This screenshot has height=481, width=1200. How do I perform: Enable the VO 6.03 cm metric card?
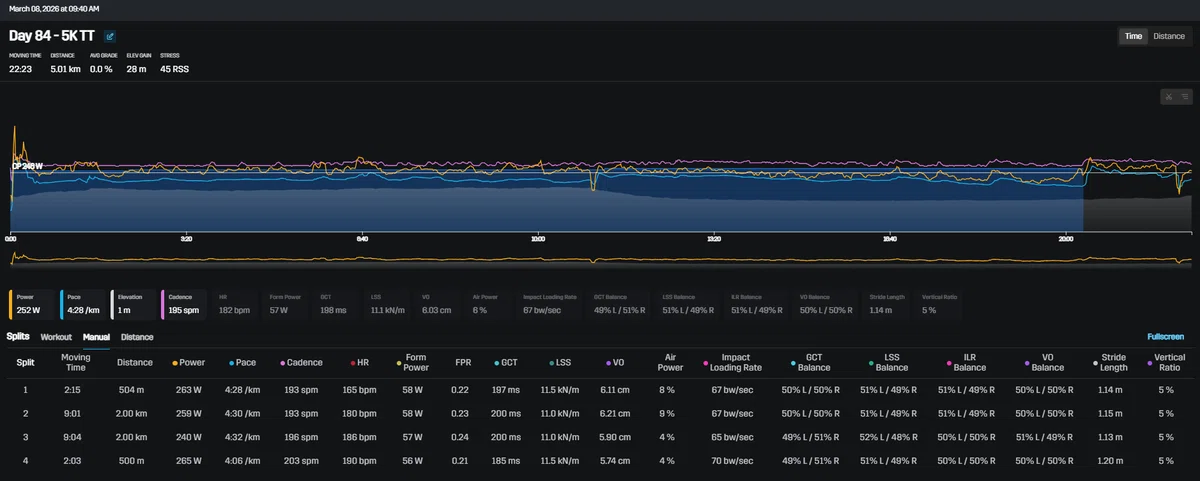tap(439, 304)
